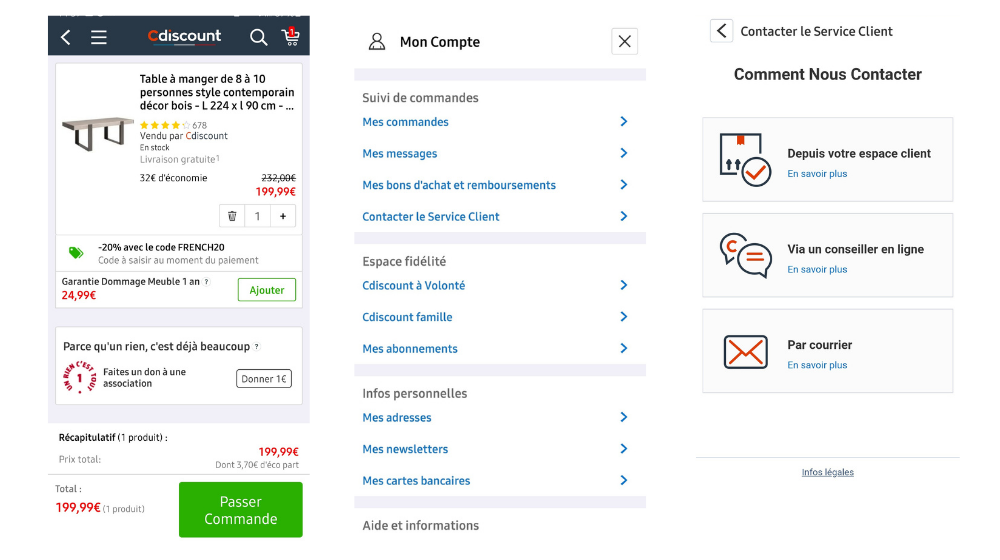Open the hamburger menu in Cdiscount header
Viewport: 1000px width, 560px height.
tap(99, 37)
